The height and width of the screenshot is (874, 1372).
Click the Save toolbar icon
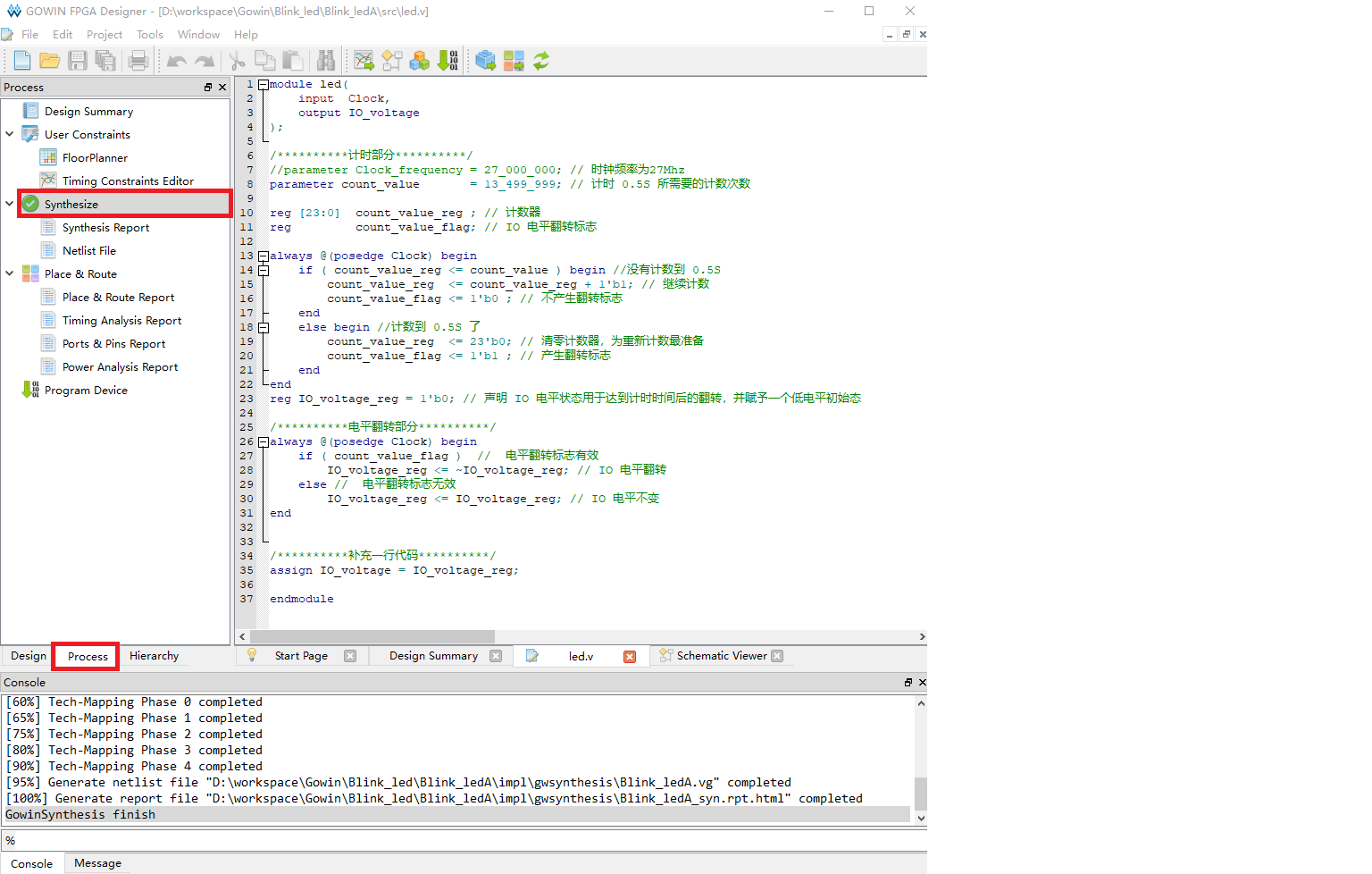[78, 60]
